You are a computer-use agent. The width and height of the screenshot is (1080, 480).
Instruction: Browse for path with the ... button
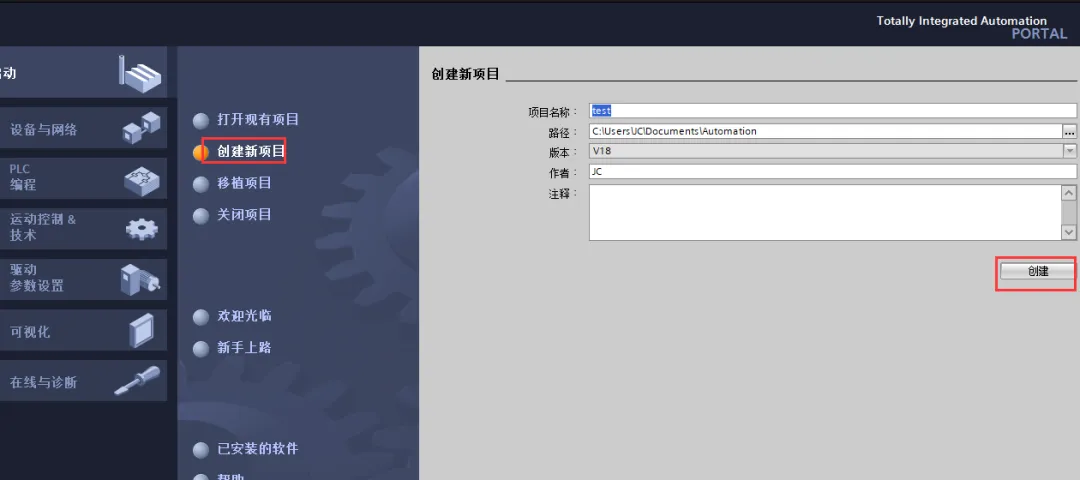click(1069, 131)
